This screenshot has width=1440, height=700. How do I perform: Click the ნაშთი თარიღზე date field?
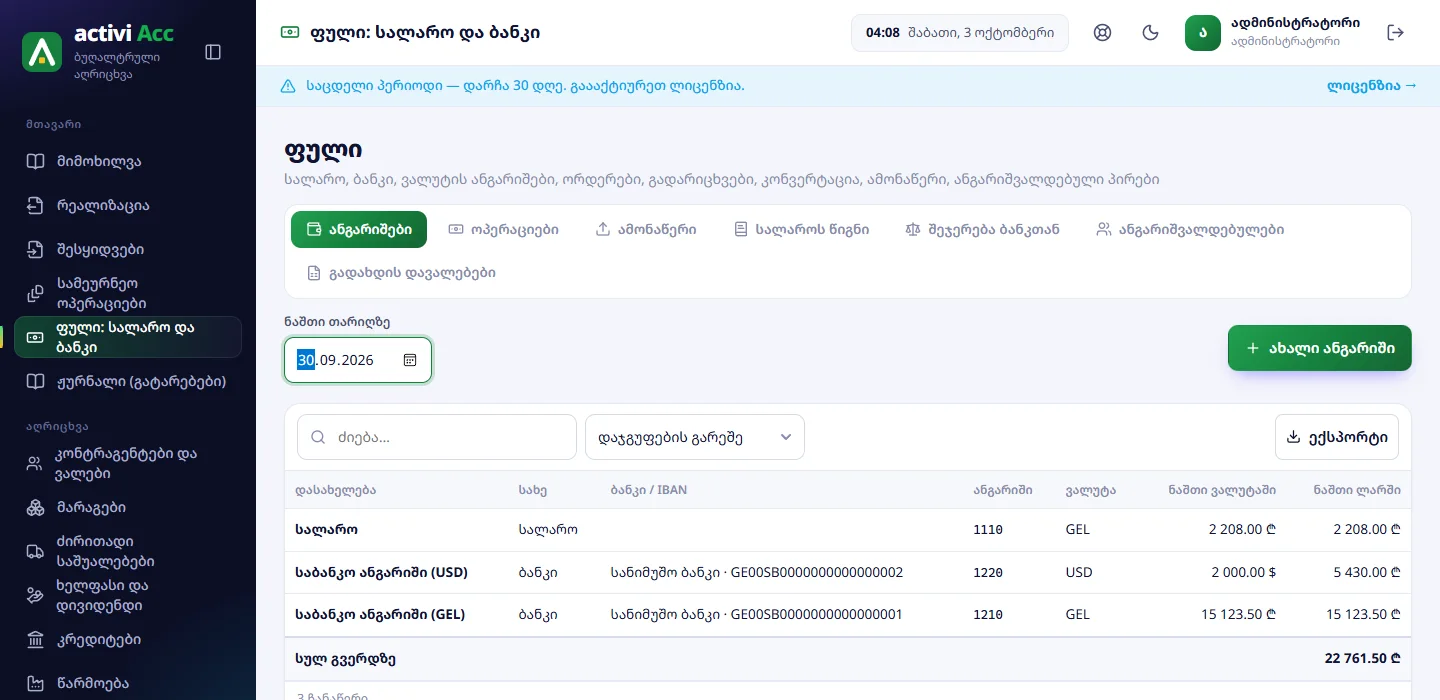click(x=358, y=360)
